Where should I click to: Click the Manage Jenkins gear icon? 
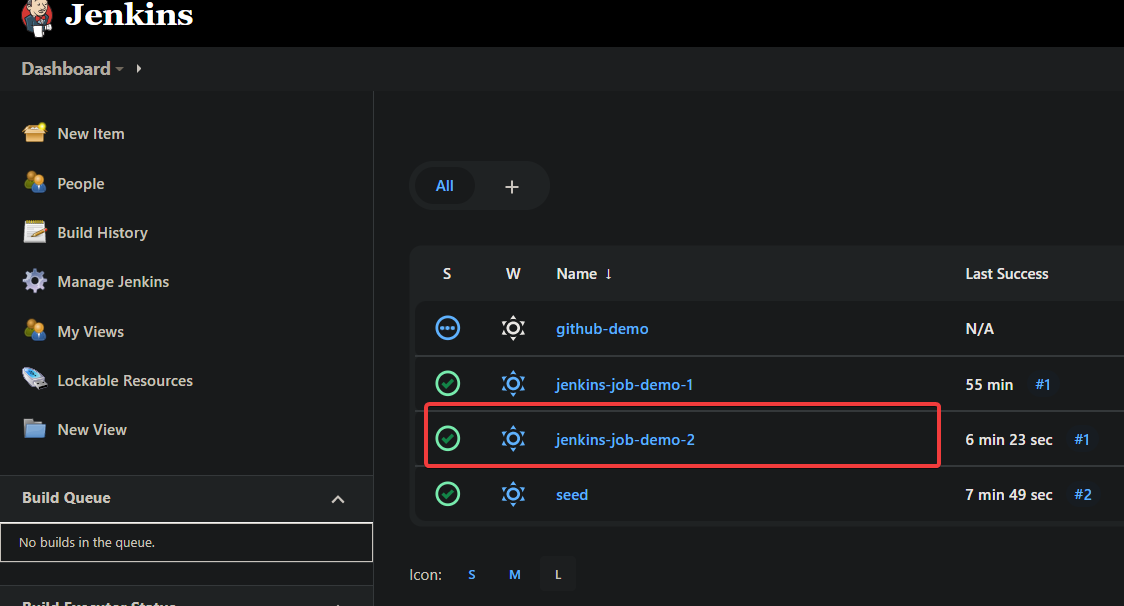[34, 281]
